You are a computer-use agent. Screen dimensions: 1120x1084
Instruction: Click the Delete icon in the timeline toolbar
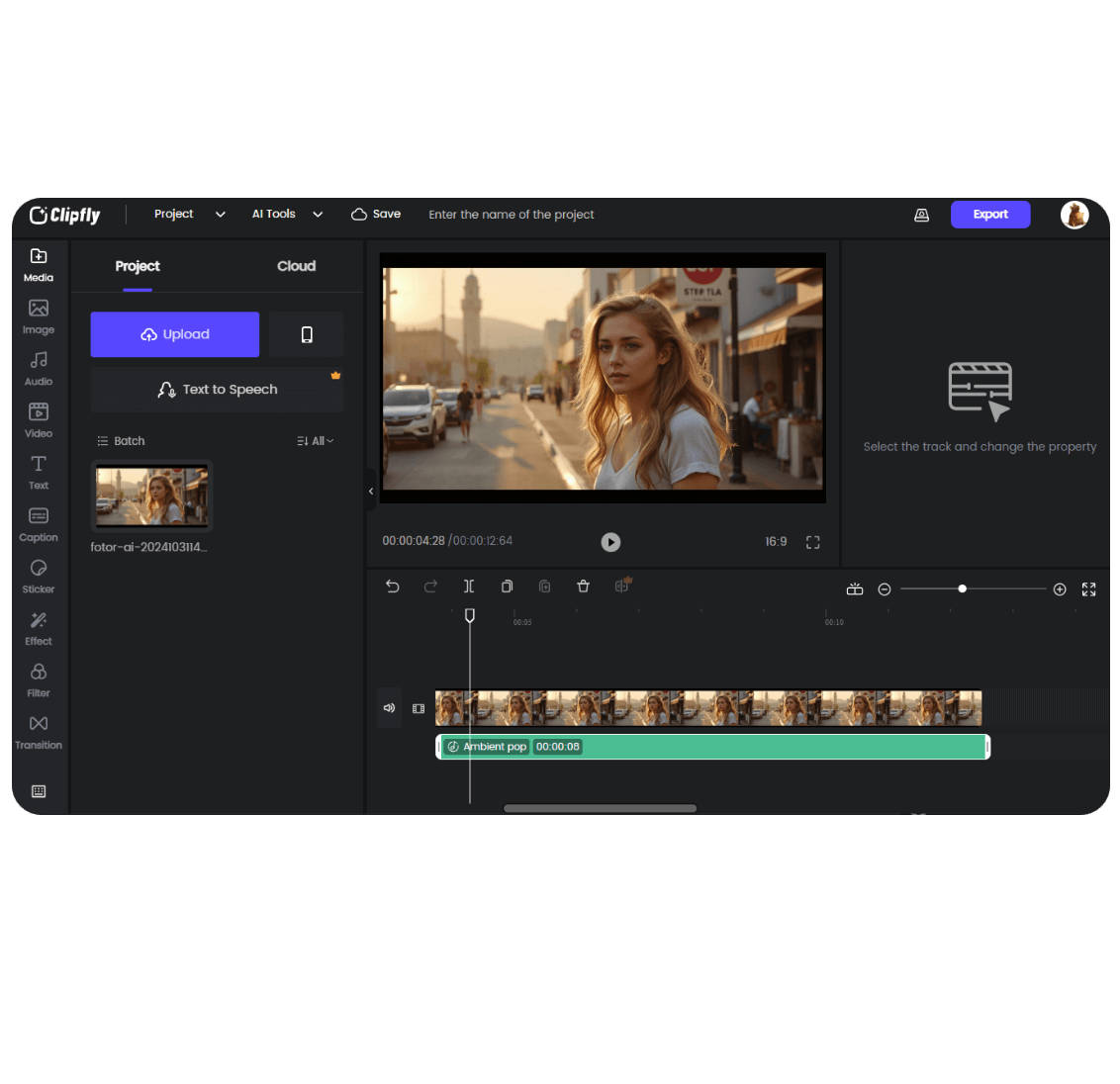[583, 586]
